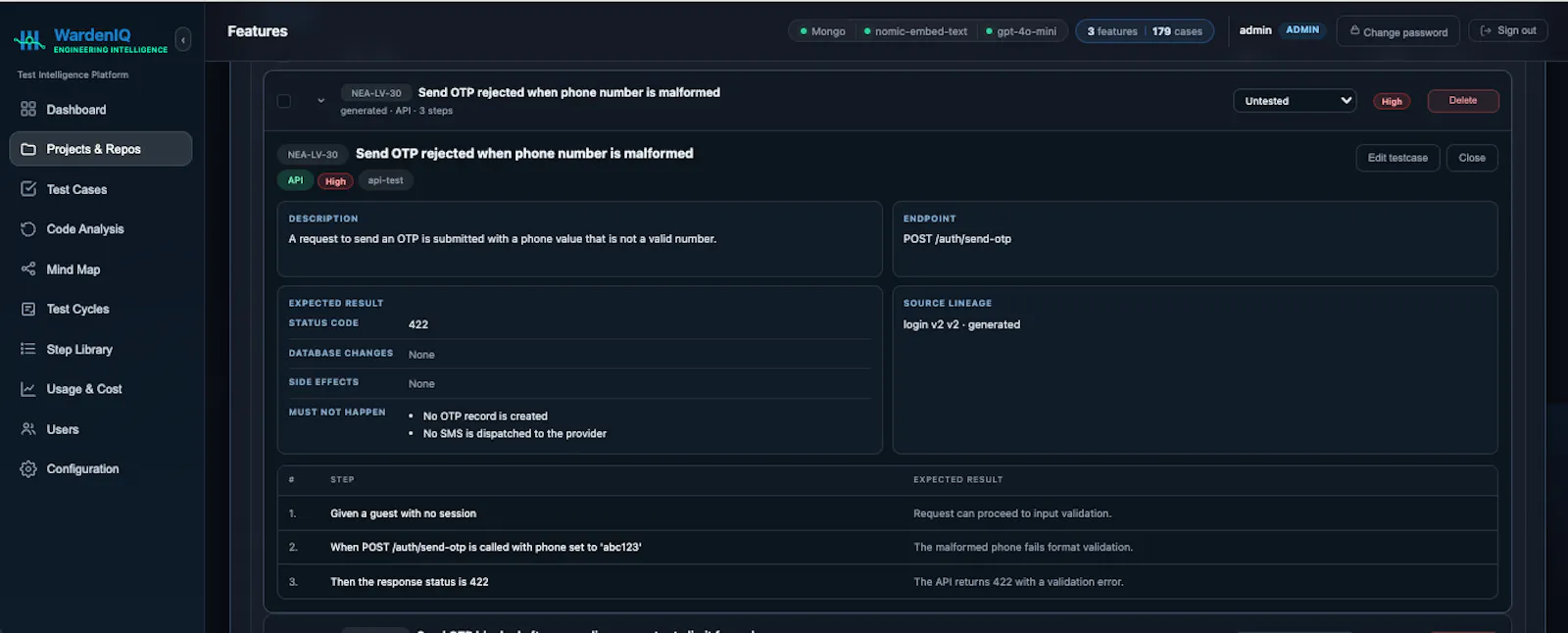Click step 'Given a guest with no session'
Screen dimensions: 1568x633
(x=403, y=513)
